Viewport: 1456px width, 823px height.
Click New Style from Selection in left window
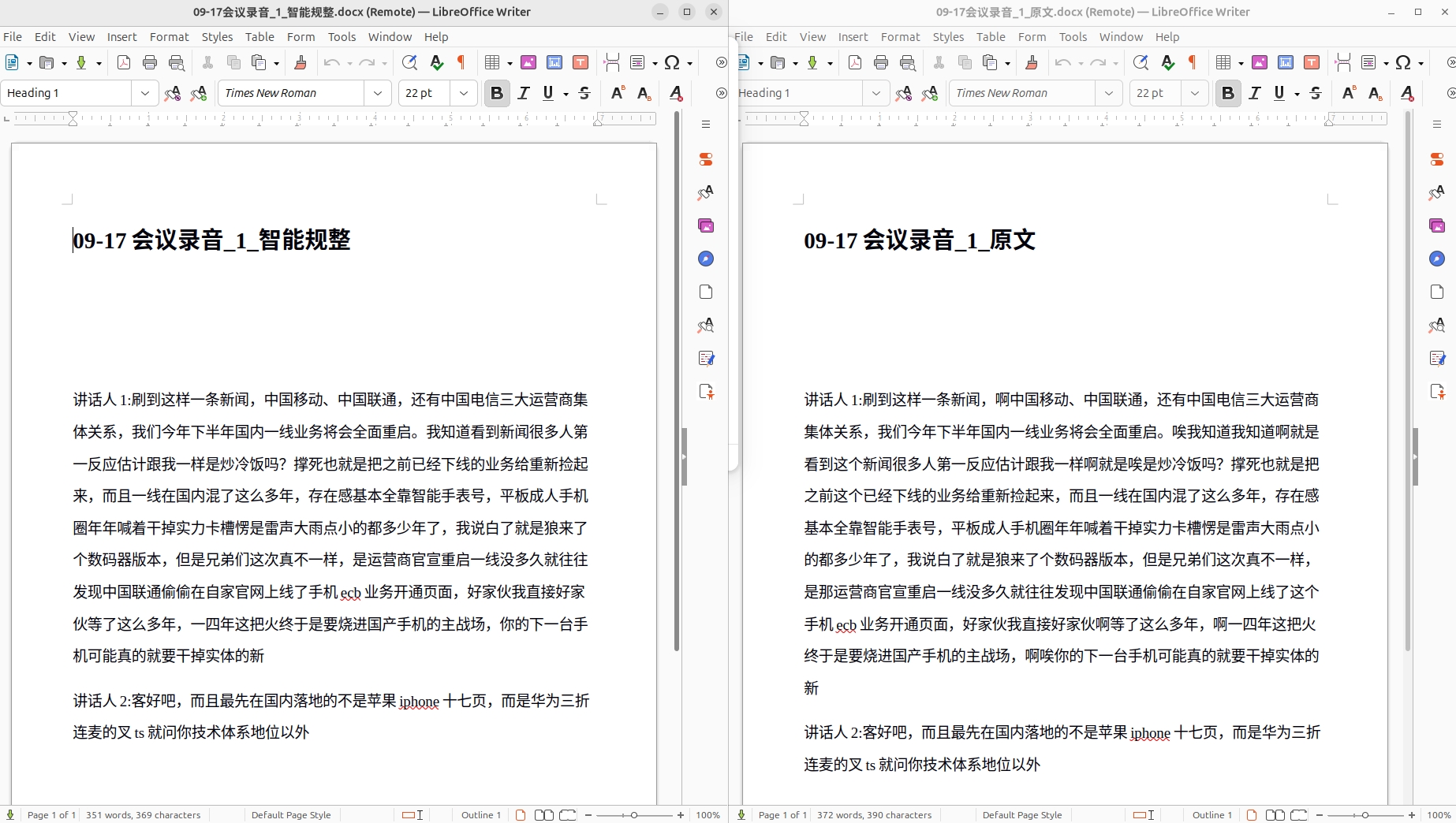coord(199,93)
